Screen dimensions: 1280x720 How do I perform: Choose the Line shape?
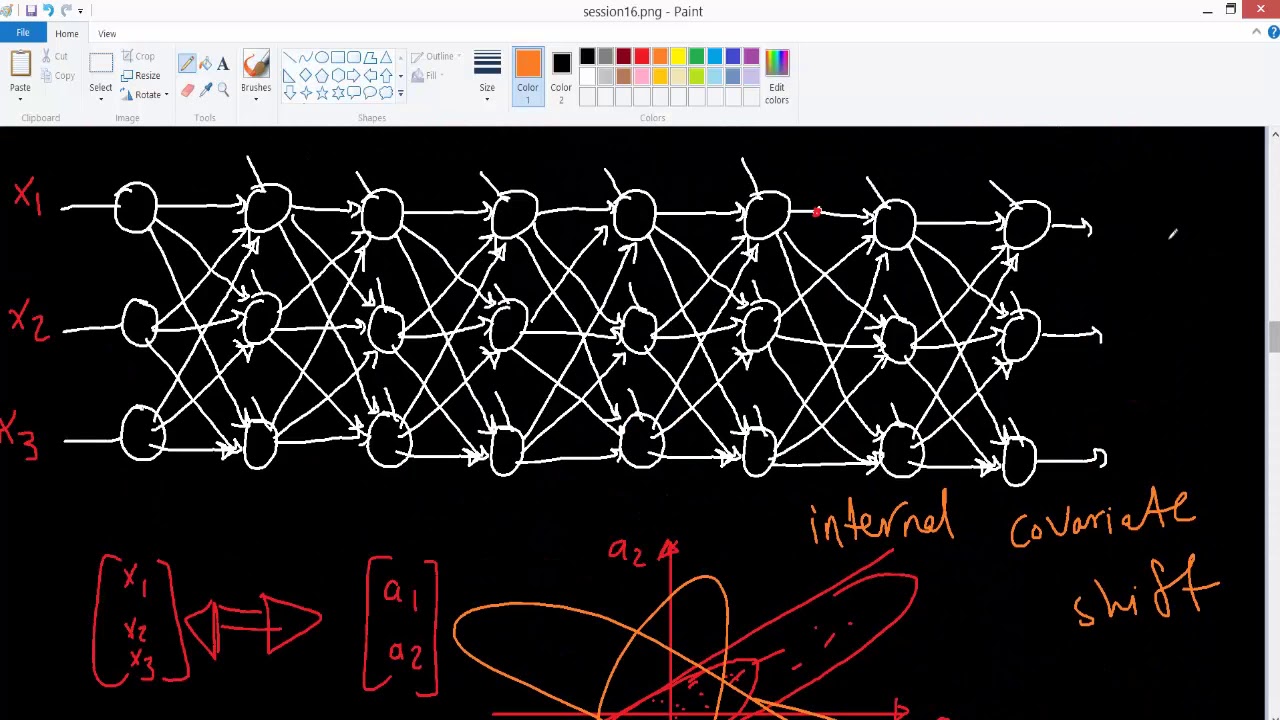(289, 57)
